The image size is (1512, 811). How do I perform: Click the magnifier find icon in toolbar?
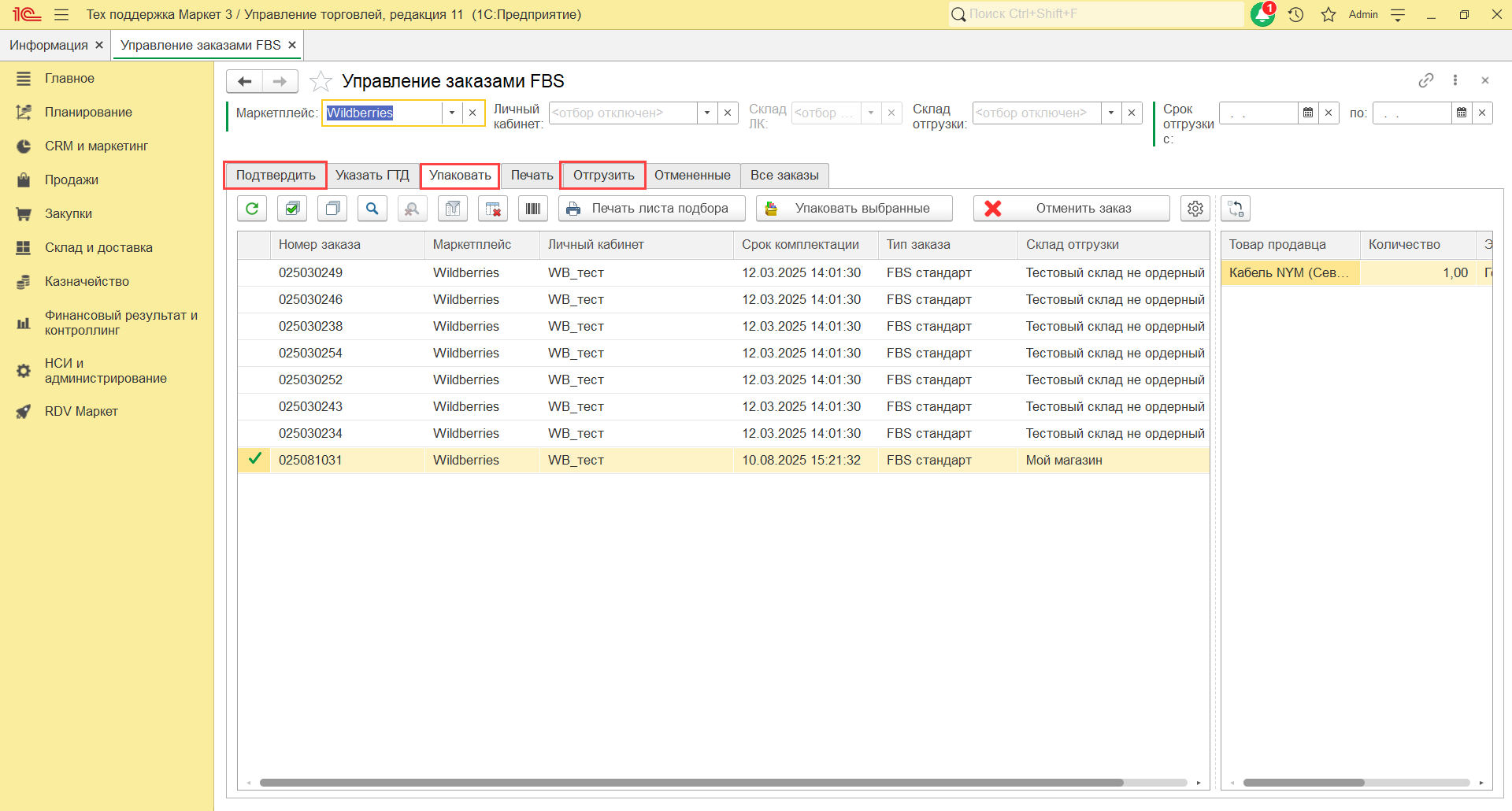click(x=372, y=209)
